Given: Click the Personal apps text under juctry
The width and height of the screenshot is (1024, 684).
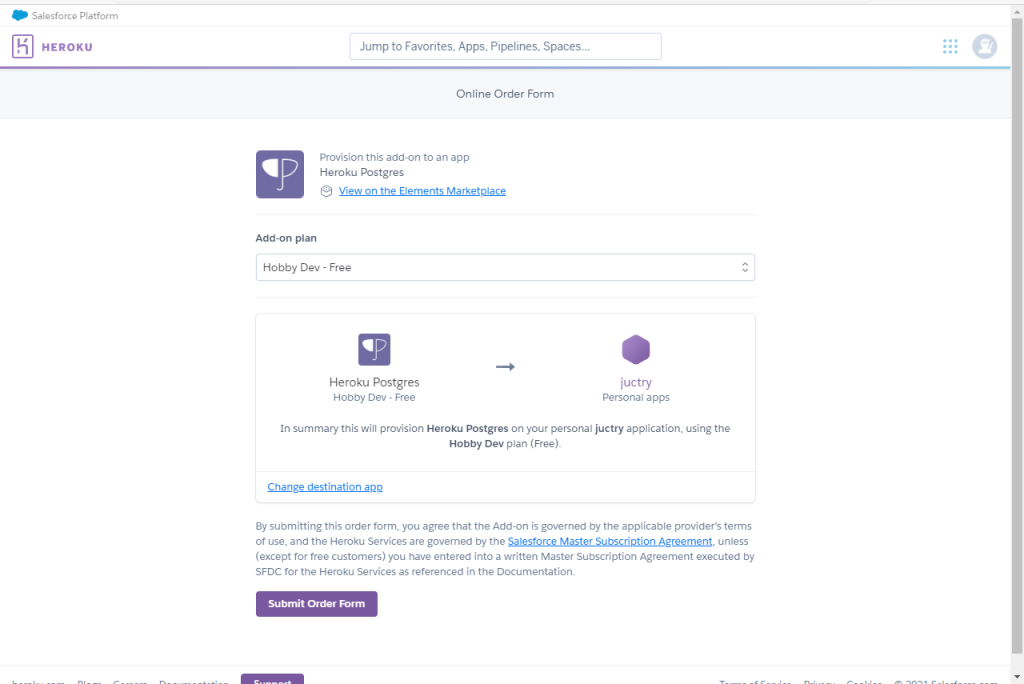Looking at the screenshot, I should click(x=635, y=397).
